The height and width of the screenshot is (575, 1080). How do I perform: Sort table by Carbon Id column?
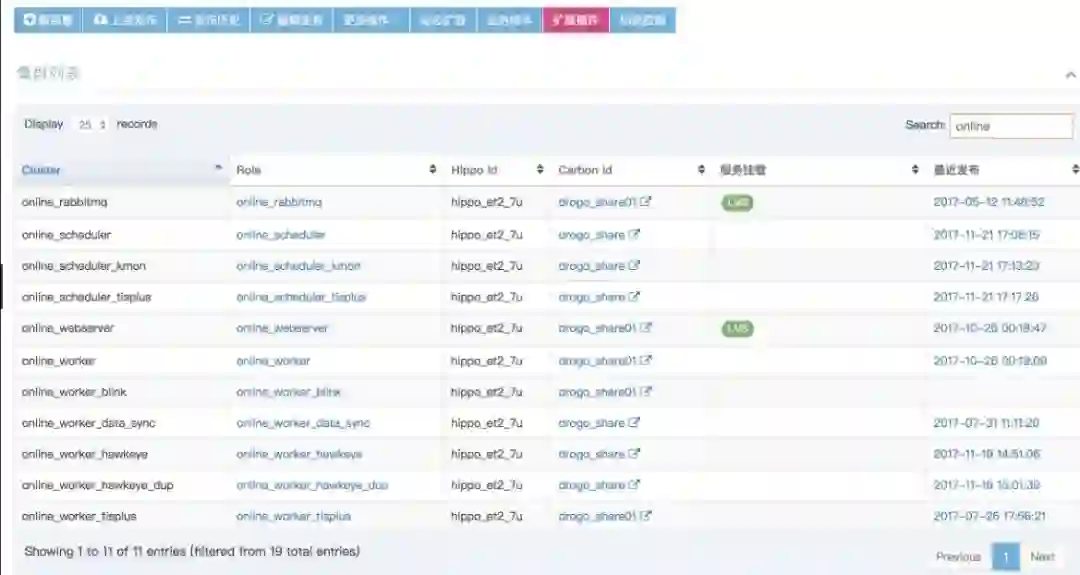click(x=630, y=170)
